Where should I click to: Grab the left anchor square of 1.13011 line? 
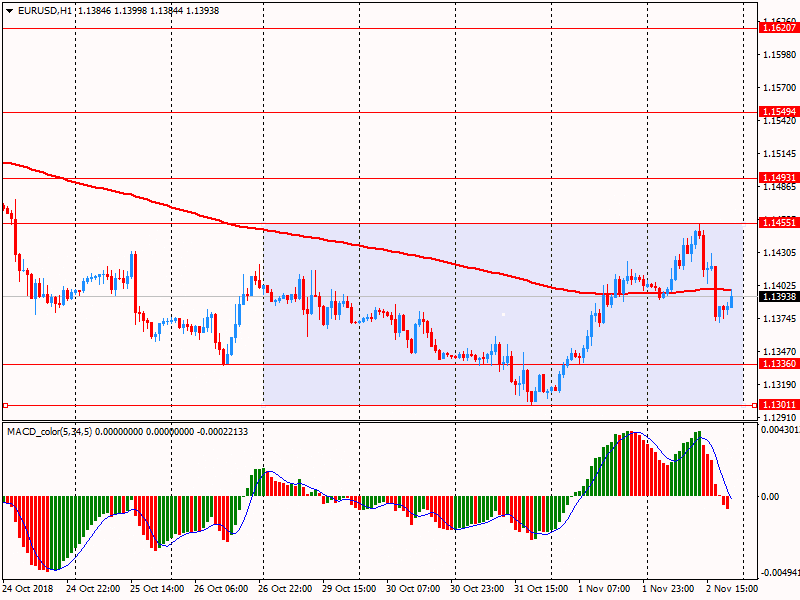[x=5, y=406]
